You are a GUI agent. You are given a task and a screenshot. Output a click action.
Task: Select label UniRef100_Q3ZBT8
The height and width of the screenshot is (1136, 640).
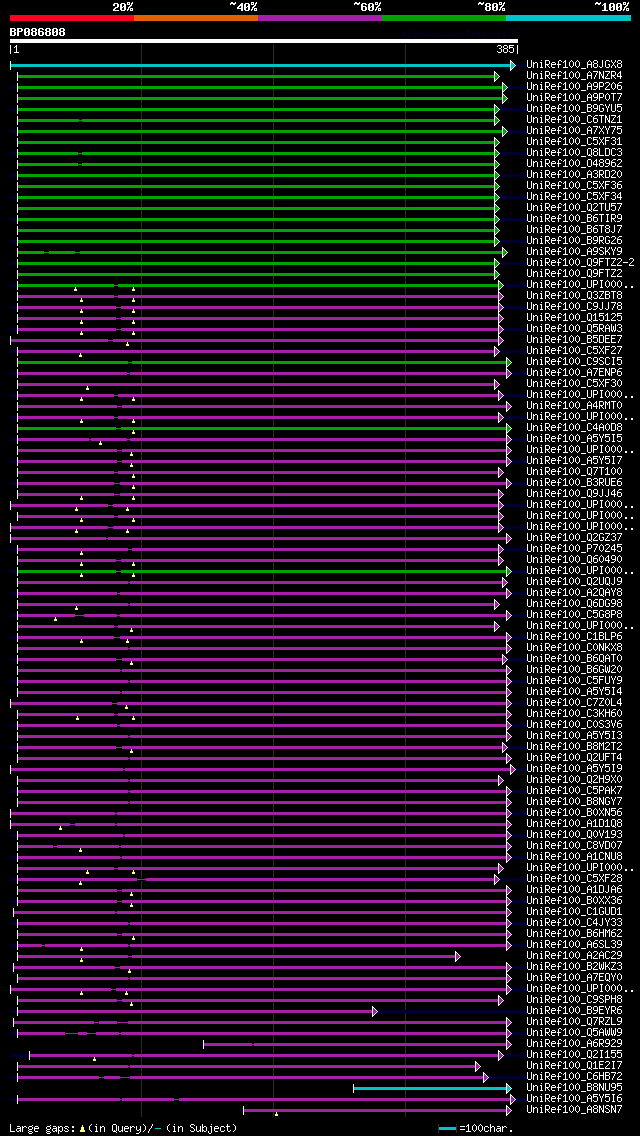coord(574,296)
